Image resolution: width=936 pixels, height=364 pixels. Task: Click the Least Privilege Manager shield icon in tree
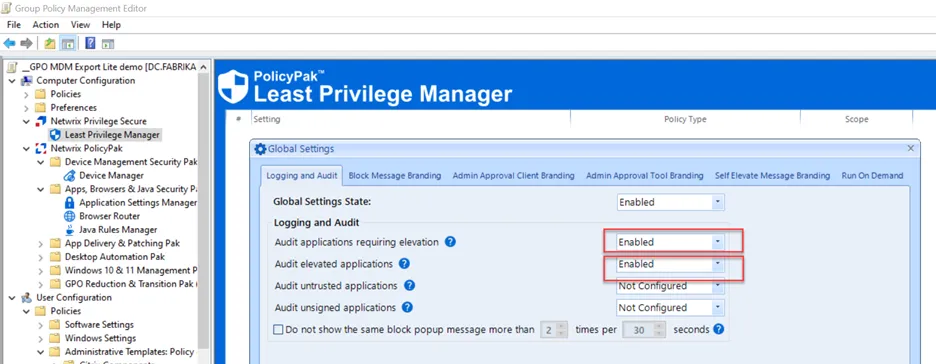[56, 135]
